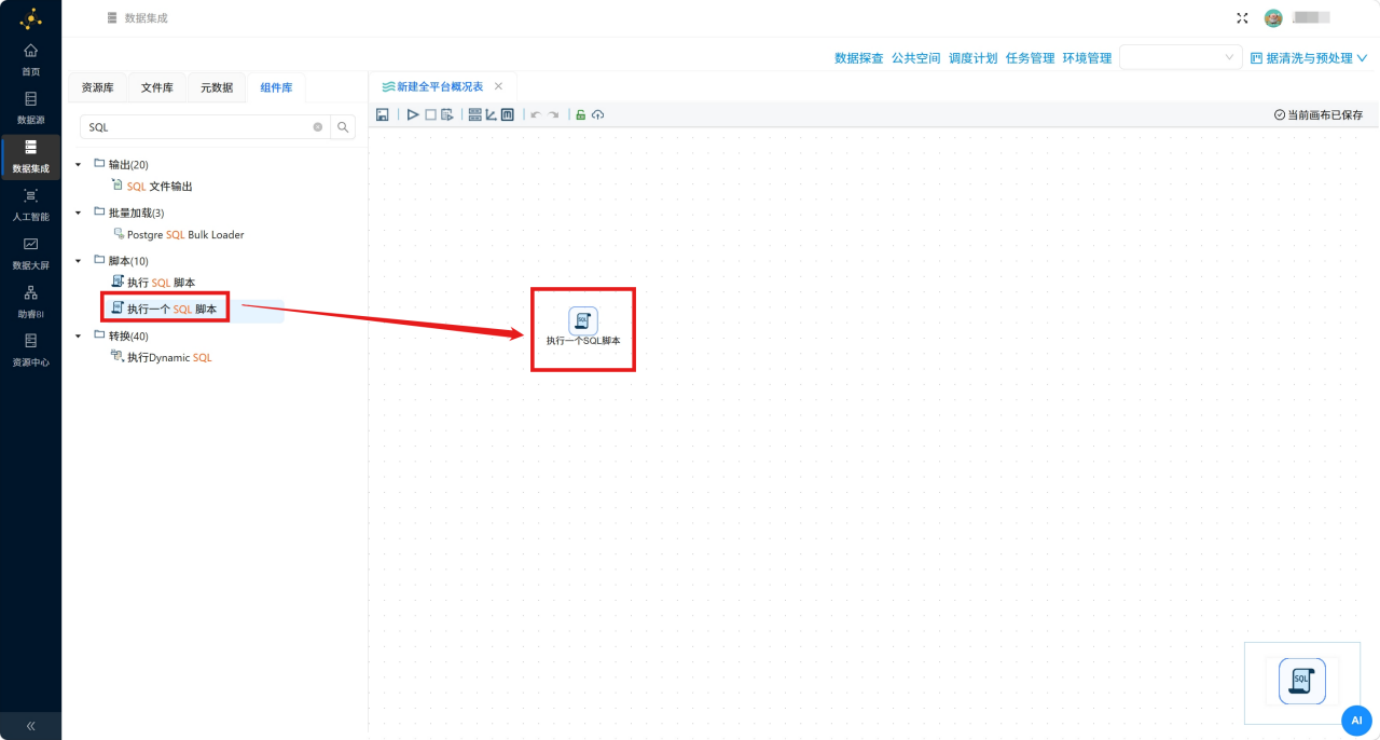Click the SQL search input field

pyautogui.click(x=205, y=127)
